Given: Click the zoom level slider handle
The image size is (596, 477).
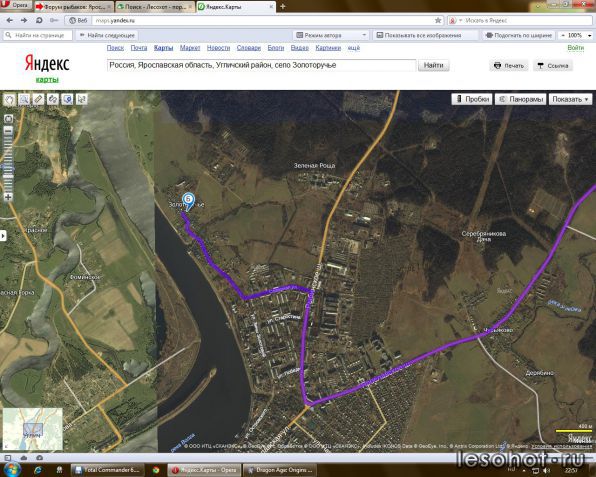Looking at the screenshot, I should pyautogui.click(x=8, y=176).
